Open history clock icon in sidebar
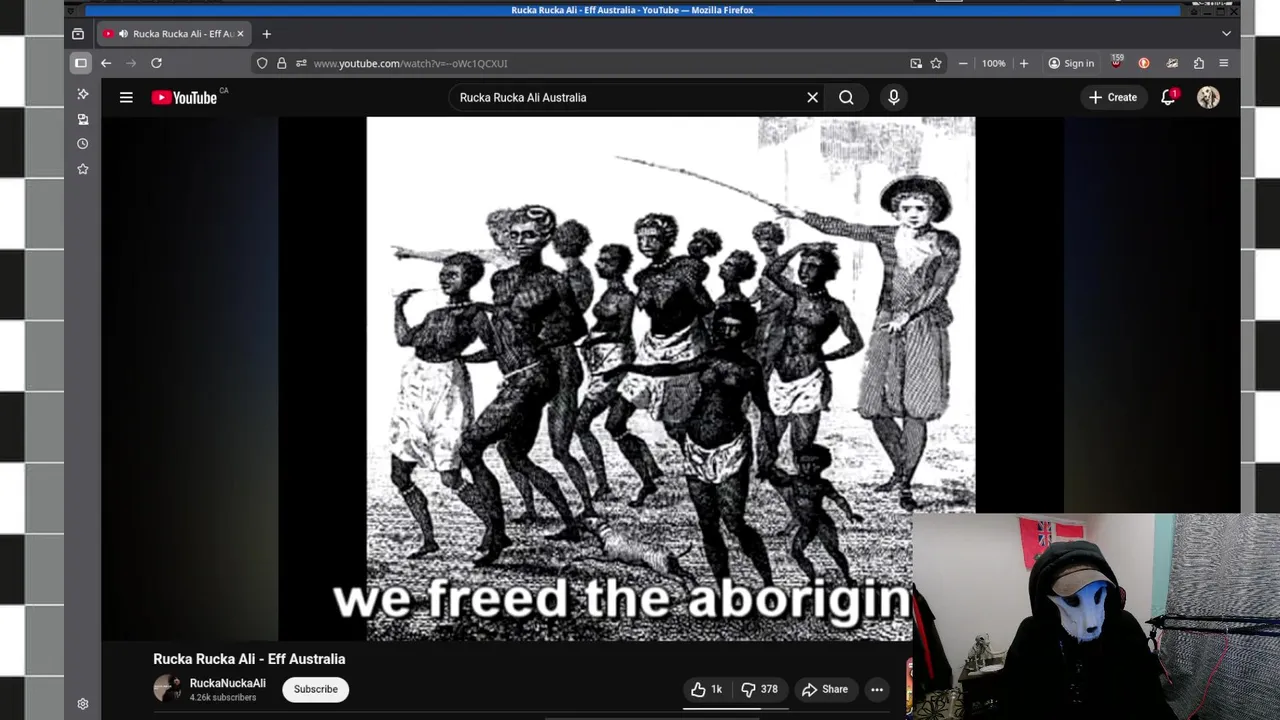 coord(83,144)
